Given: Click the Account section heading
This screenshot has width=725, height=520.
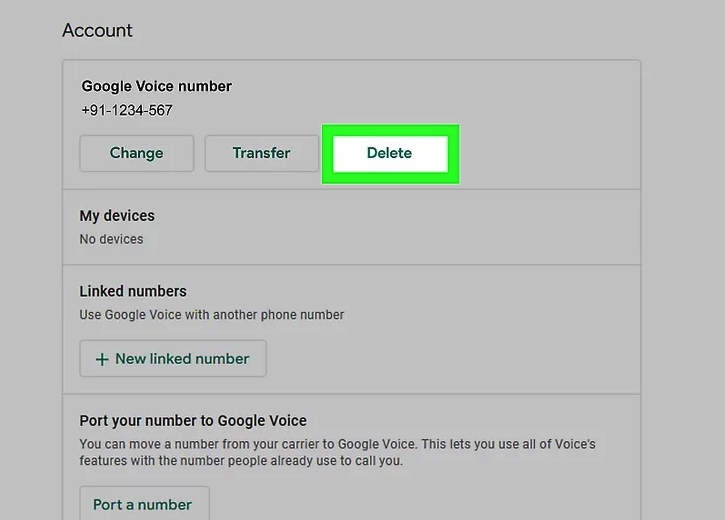Looking at the screenshot, I should (x=97, y=30).
